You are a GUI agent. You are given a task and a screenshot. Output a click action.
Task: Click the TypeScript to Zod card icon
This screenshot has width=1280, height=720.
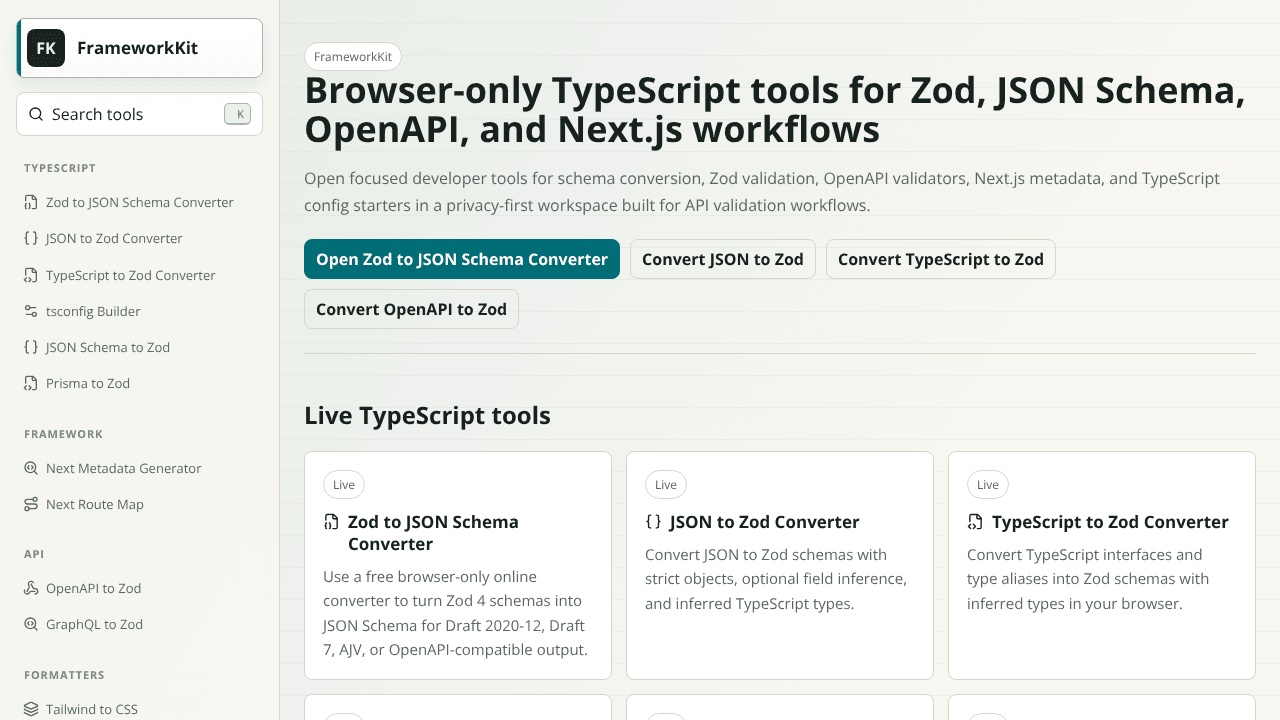pyautogui.click(x=975, y=522)
